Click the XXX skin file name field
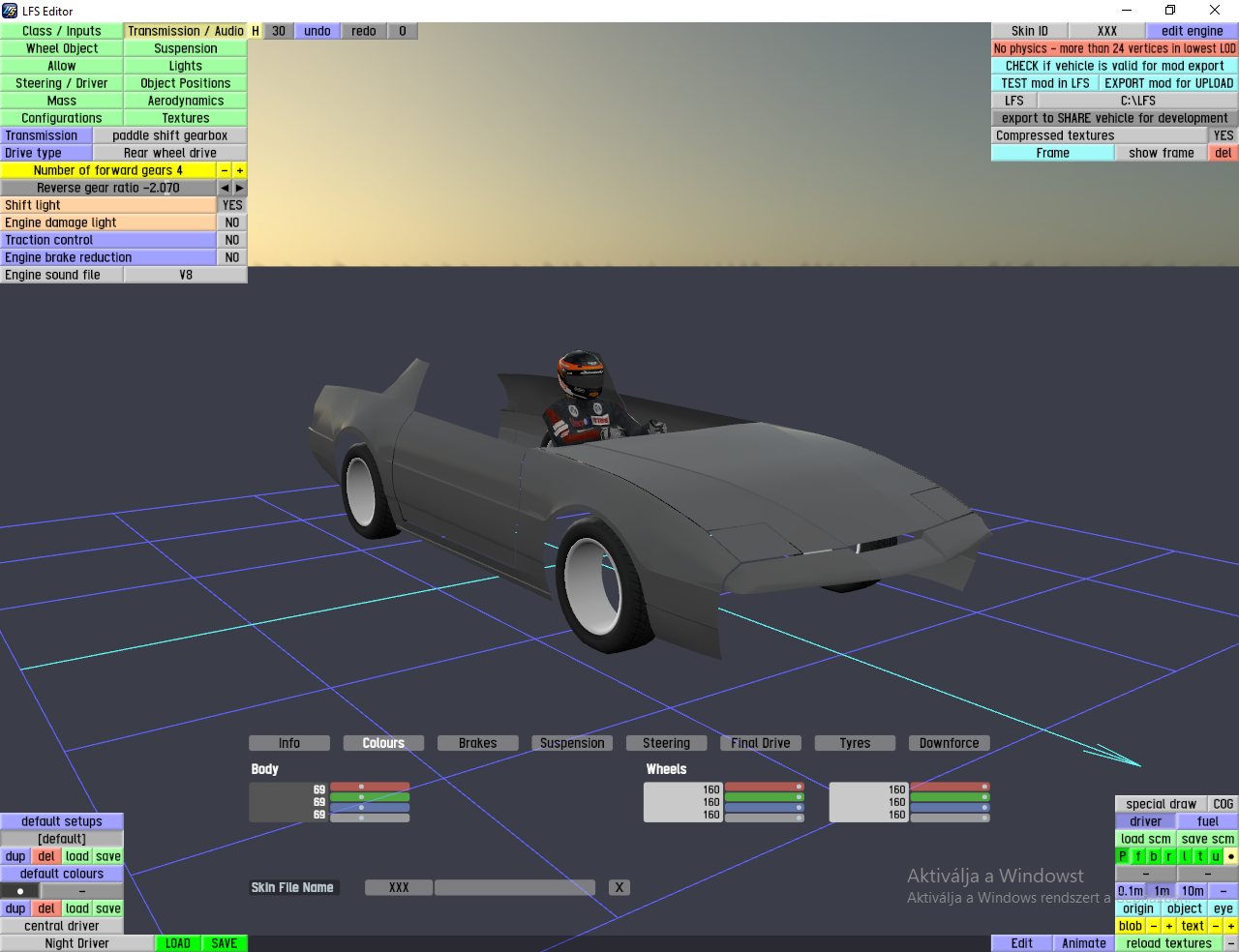Viewport: 1239px width, 952px height. point(399,887)
